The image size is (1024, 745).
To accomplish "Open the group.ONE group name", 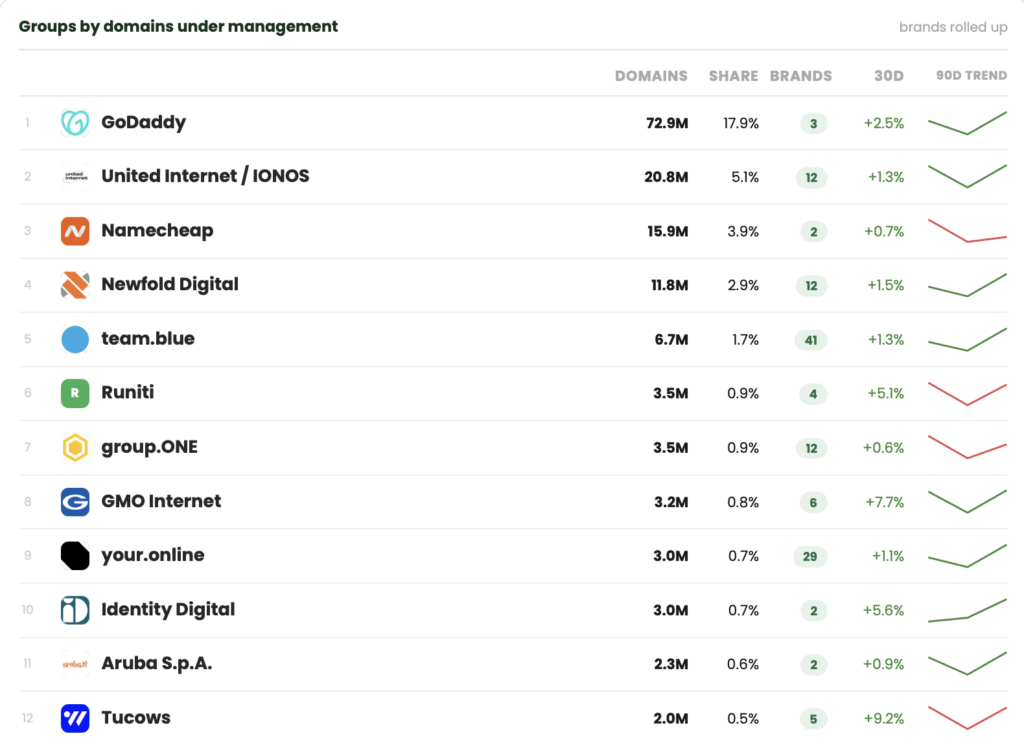I will coord(150,447).
